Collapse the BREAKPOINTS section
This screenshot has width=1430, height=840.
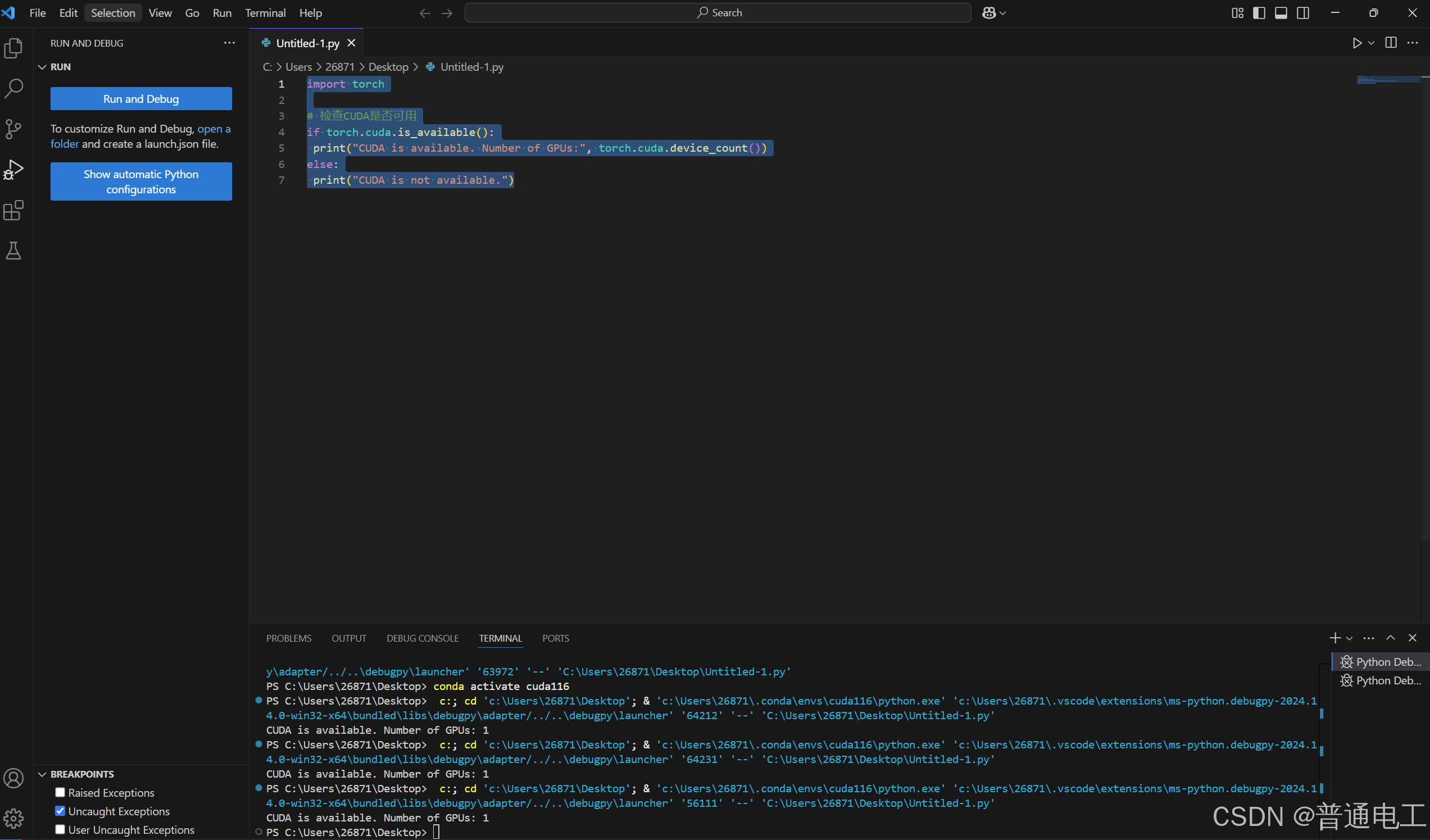(42, 774)
